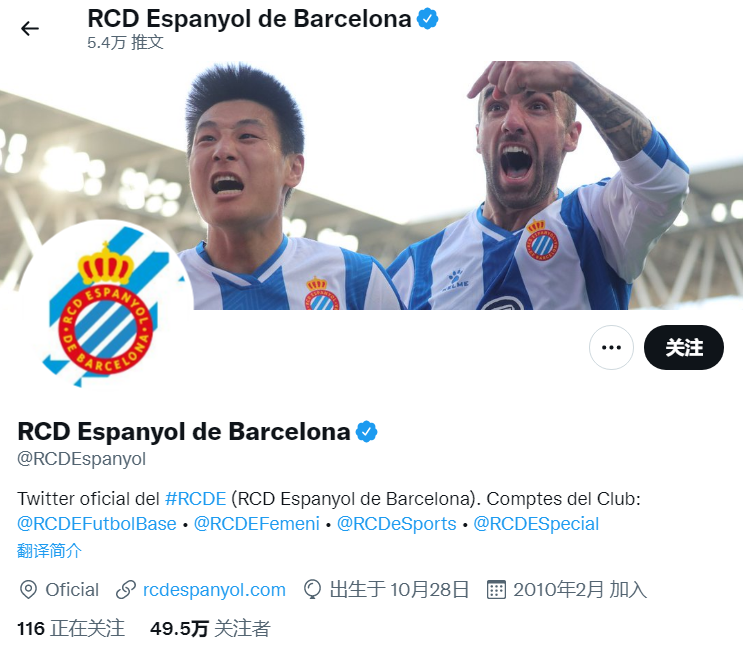This screenshot has height=655, width=743.
Task: Click the verified badge beside the profile name
Action: 366,432
